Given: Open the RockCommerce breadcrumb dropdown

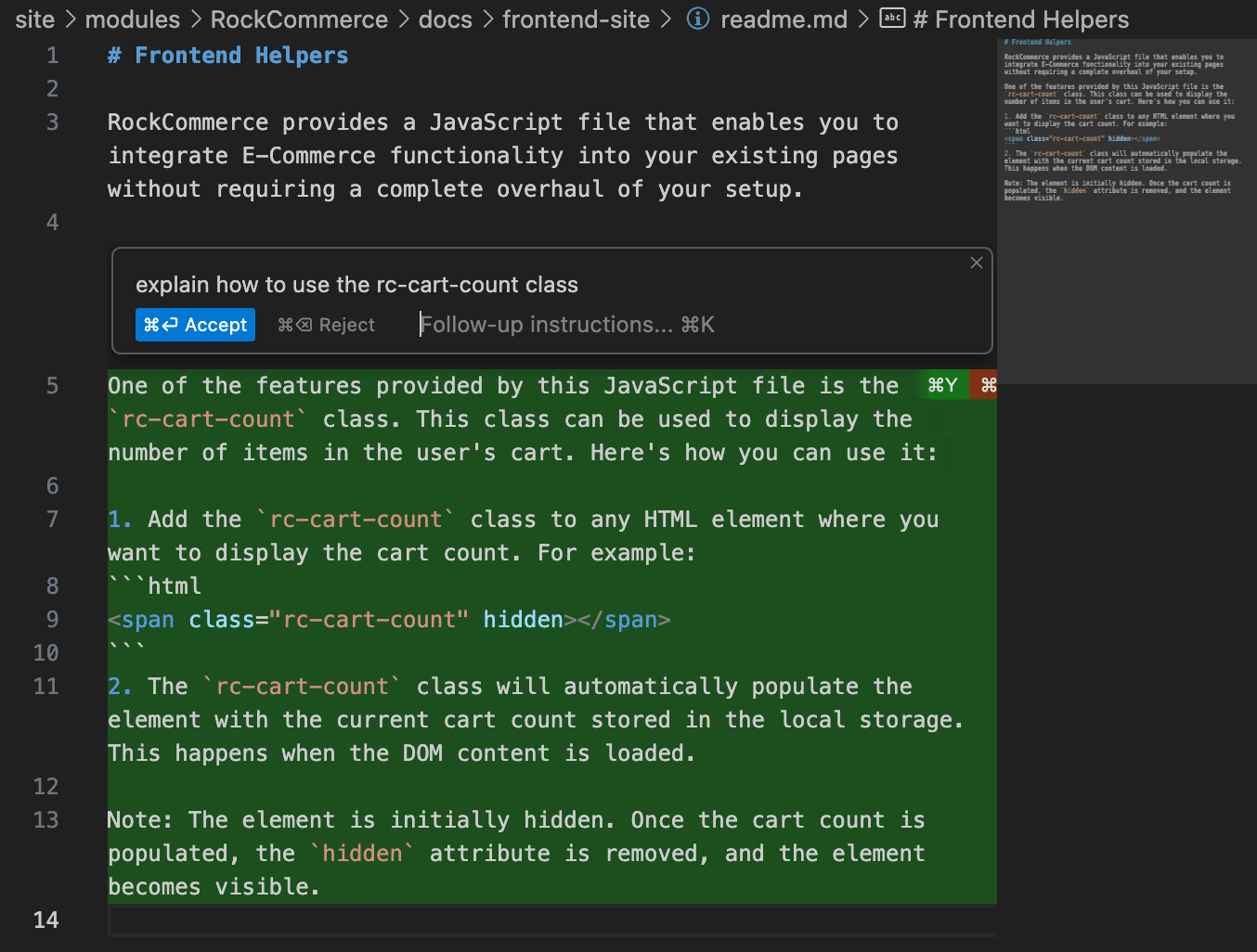Looking at the screenshot, I should [x=299, y=19].
